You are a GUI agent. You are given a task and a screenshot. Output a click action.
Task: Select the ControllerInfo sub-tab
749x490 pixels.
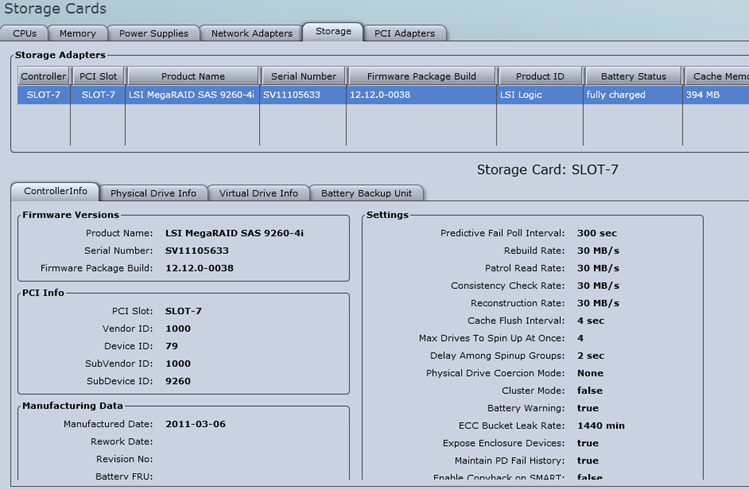click(55, 191)
